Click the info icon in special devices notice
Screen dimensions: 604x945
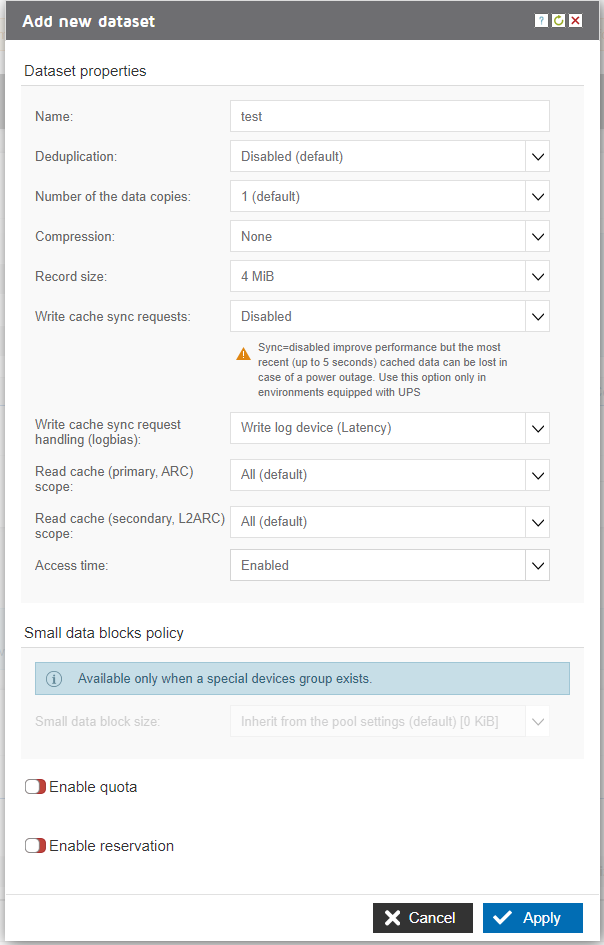[x=54, y=679]
